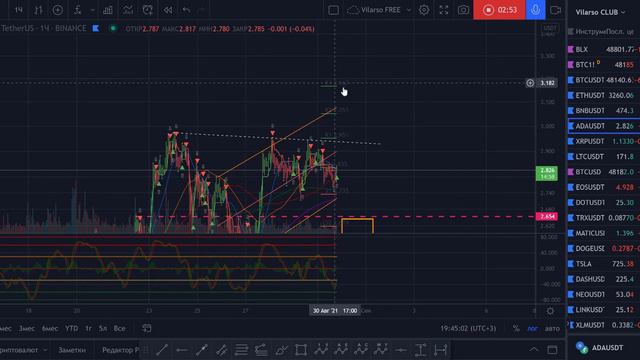Open the financials bar chart icon
The image size is (640, 360).
[108, 10]
